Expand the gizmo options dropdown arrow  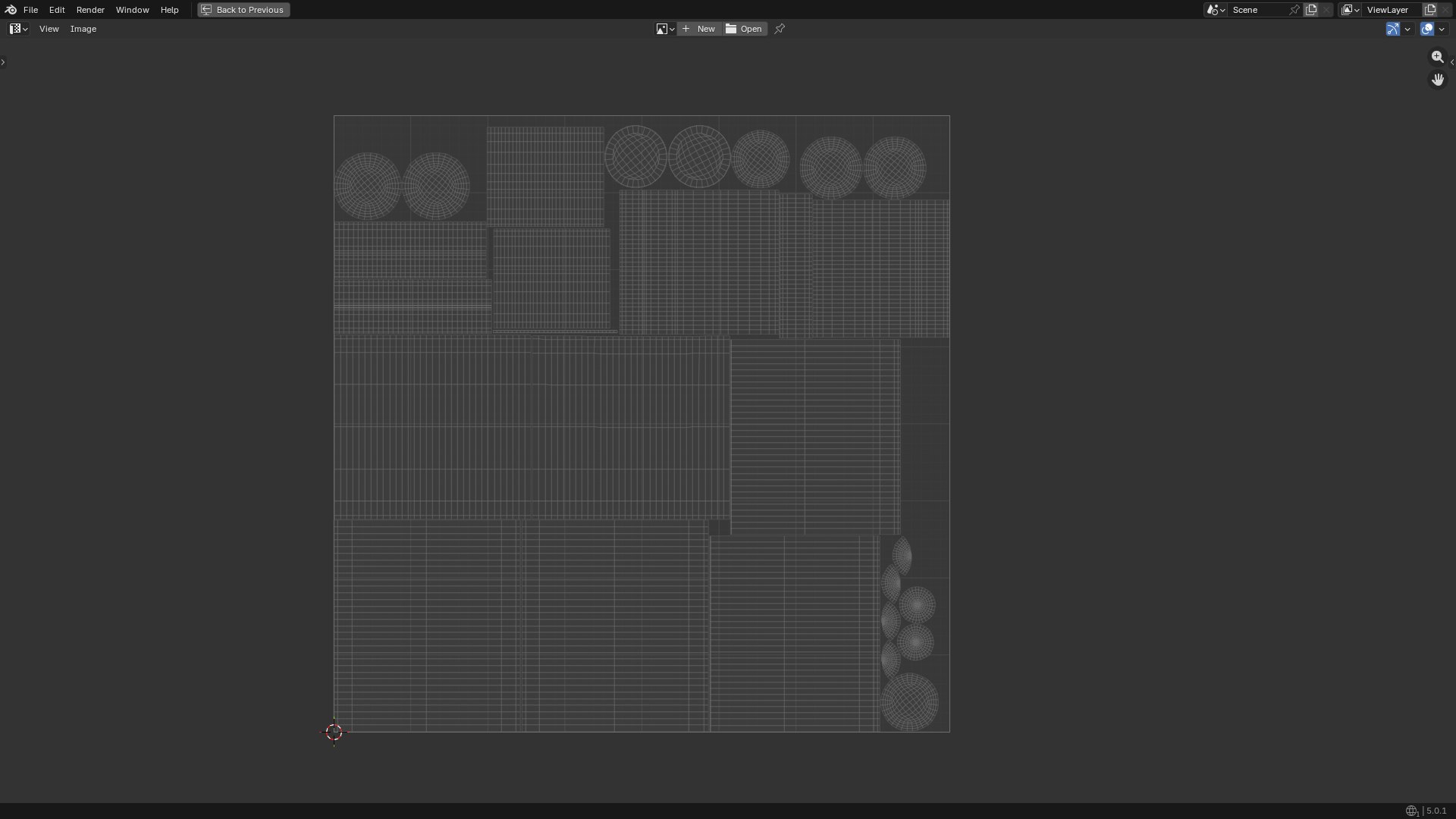[1407, 29]
